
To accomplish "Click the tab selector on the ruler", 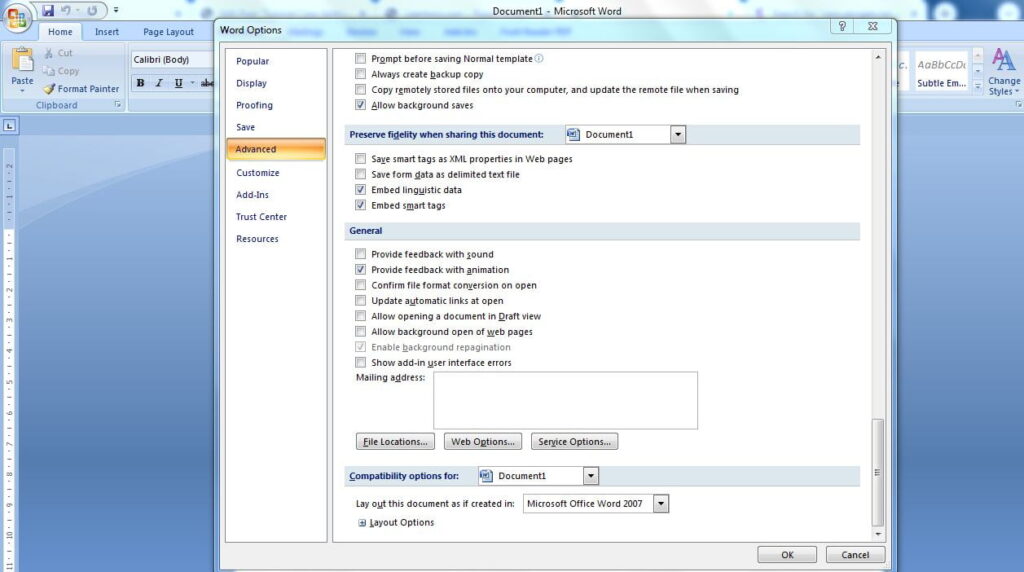I will (10, 125).
